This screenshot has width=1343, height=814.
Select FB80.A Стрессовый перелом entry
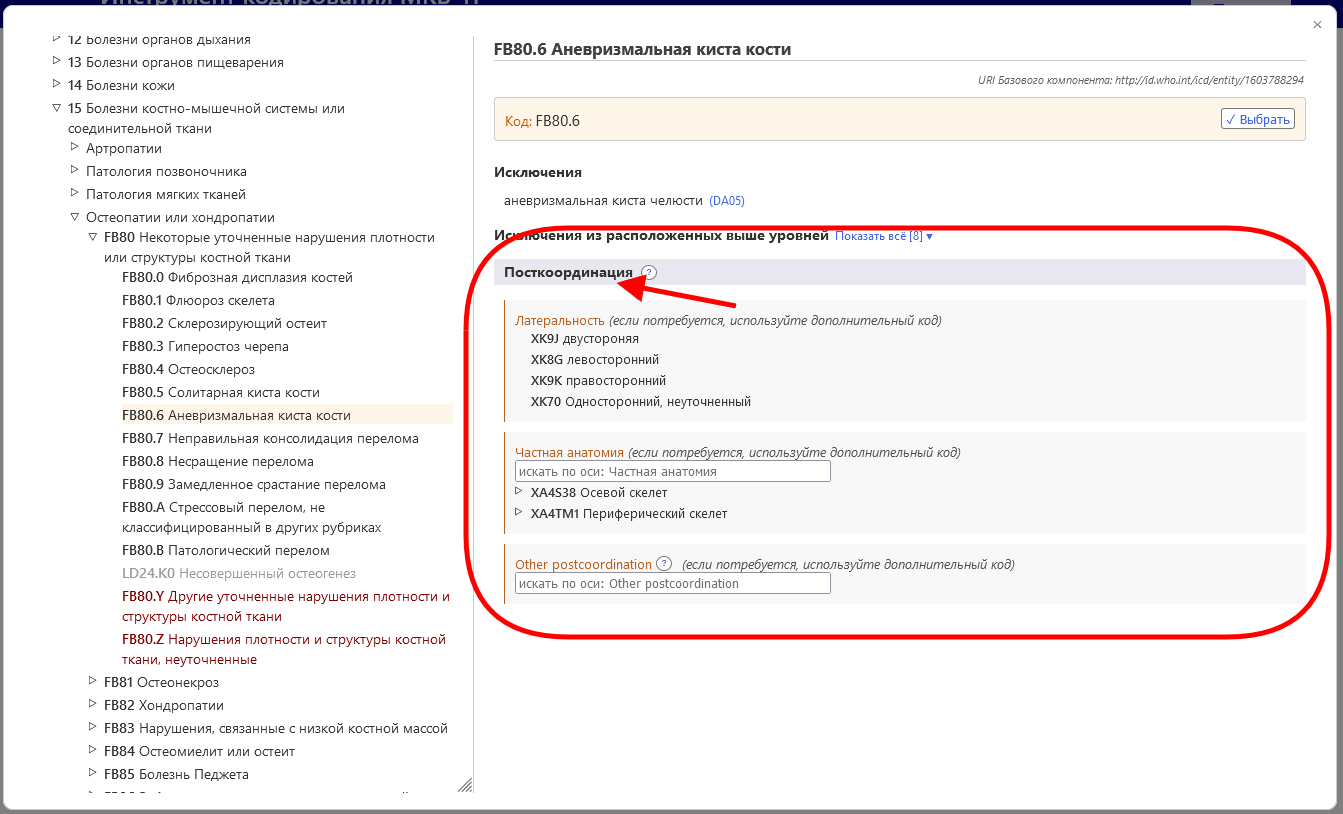[x=251, y=517]
